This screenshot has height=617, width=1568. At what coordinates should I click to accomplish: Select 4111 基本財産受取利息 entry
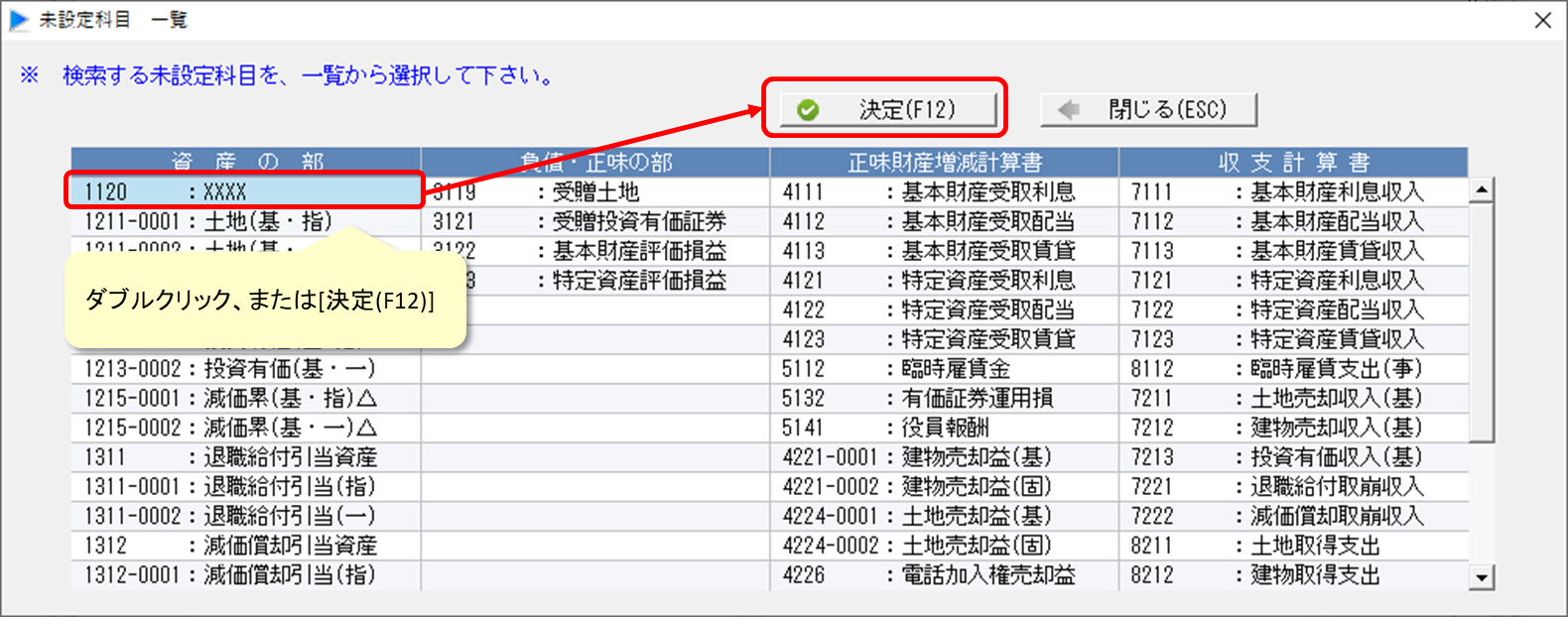pos(944,191)
